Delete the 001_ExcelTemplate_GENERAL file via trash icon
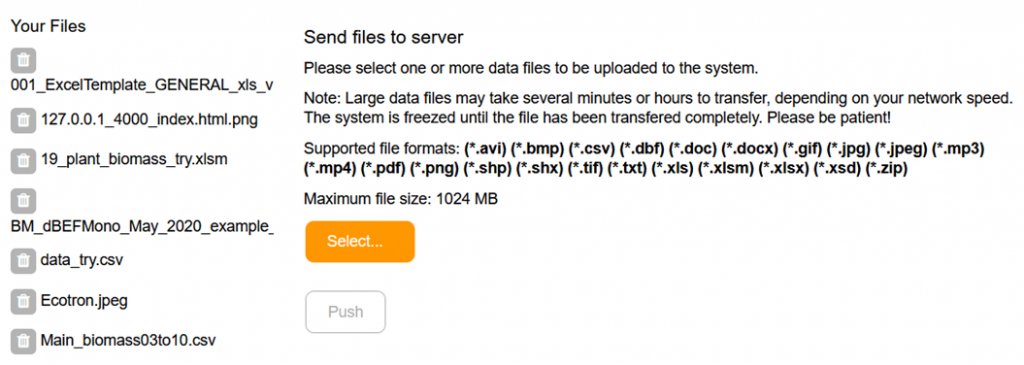Screen dimensions: 1024x365 [x=23, y=60]
